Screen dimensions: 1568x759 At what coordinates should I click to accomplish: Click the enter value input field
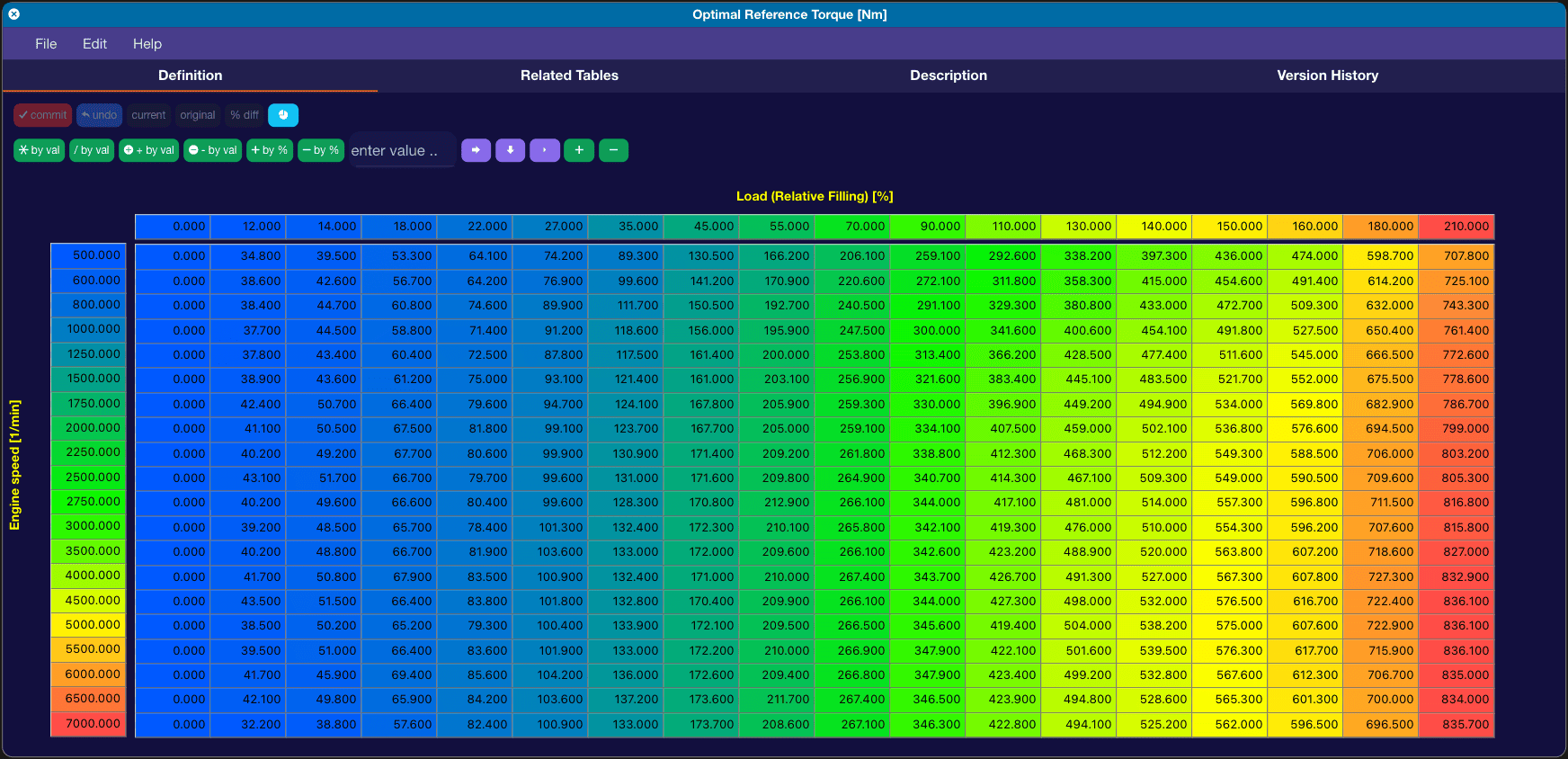402,150
